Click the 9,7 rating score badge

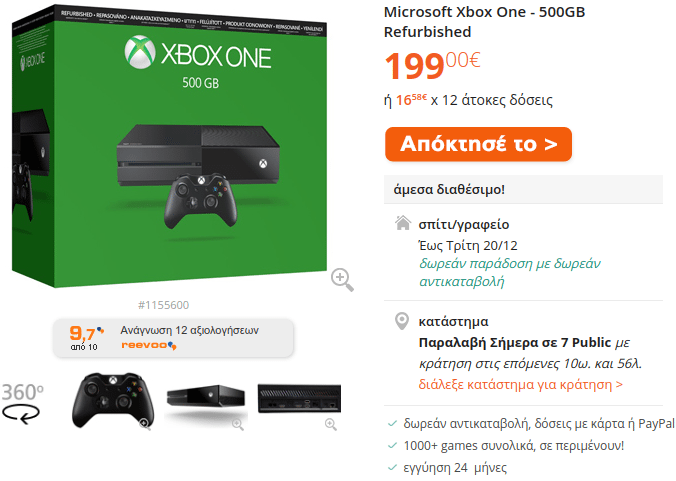click(x=86, y=338)
